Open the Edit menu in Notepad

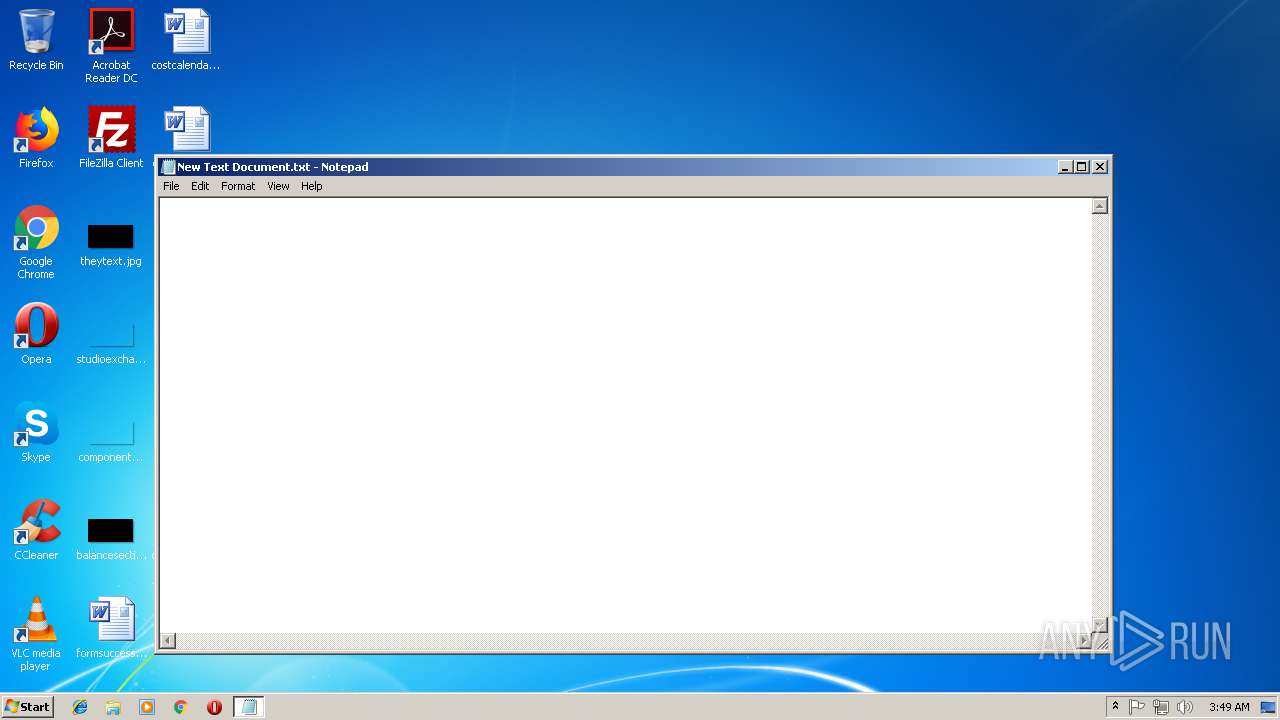[200, 186]
